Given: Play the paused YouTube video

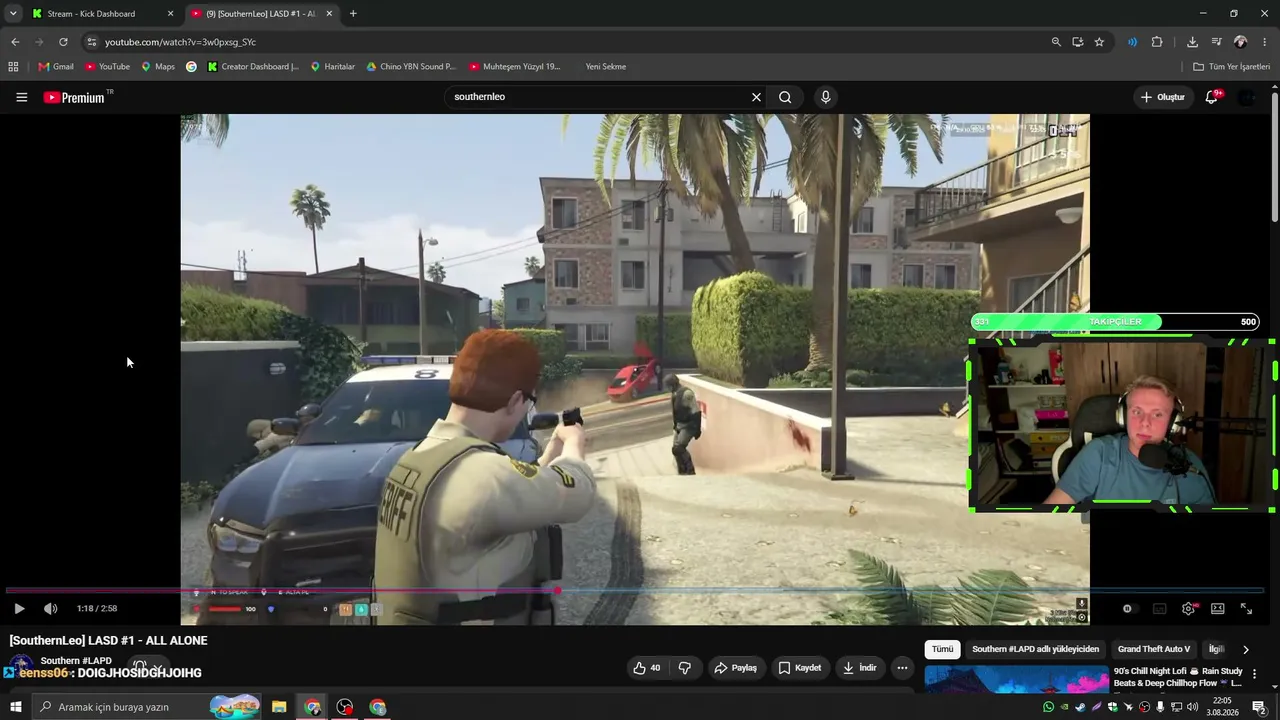Looking at the screenshot, I should (19, 608).
